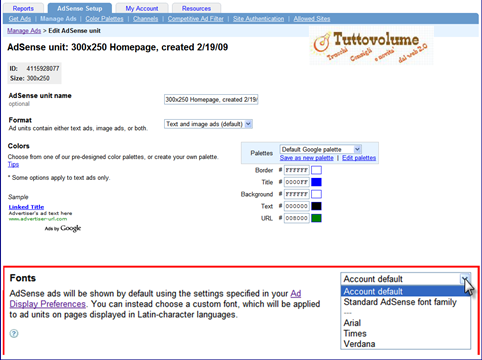Open Site Authentication link
Image resolution: width=482 pixels, height=360 pixels.
point(259,19)
